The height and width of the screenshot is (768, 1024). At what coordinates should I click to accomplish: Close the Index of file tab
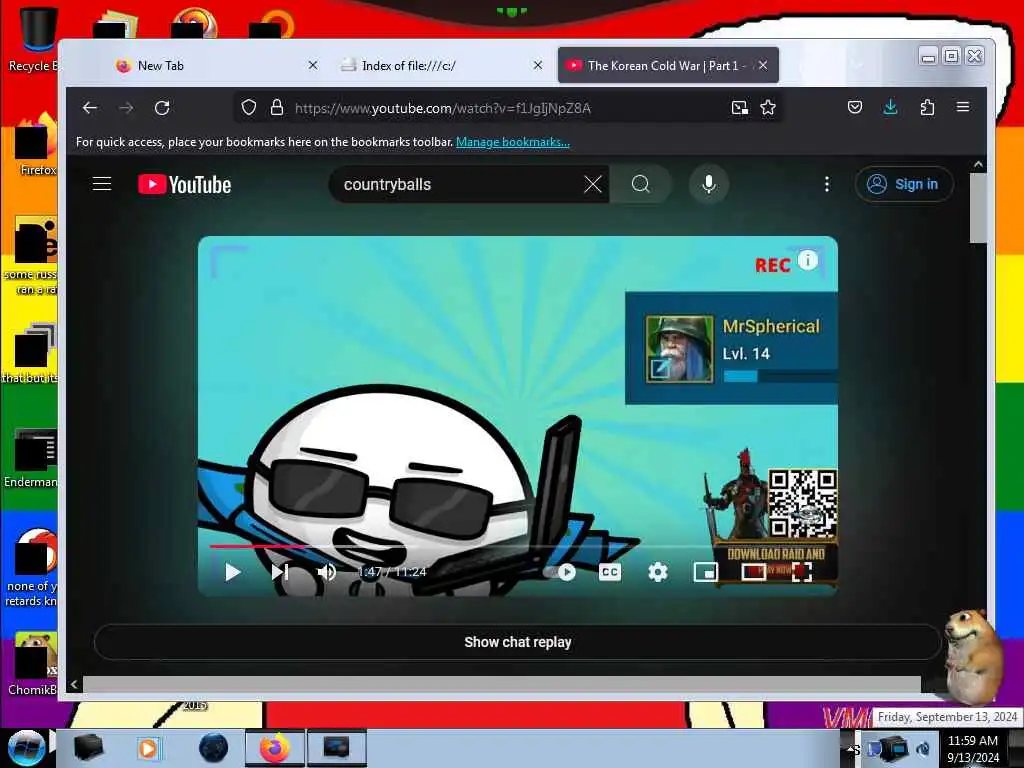coord(537,65)
